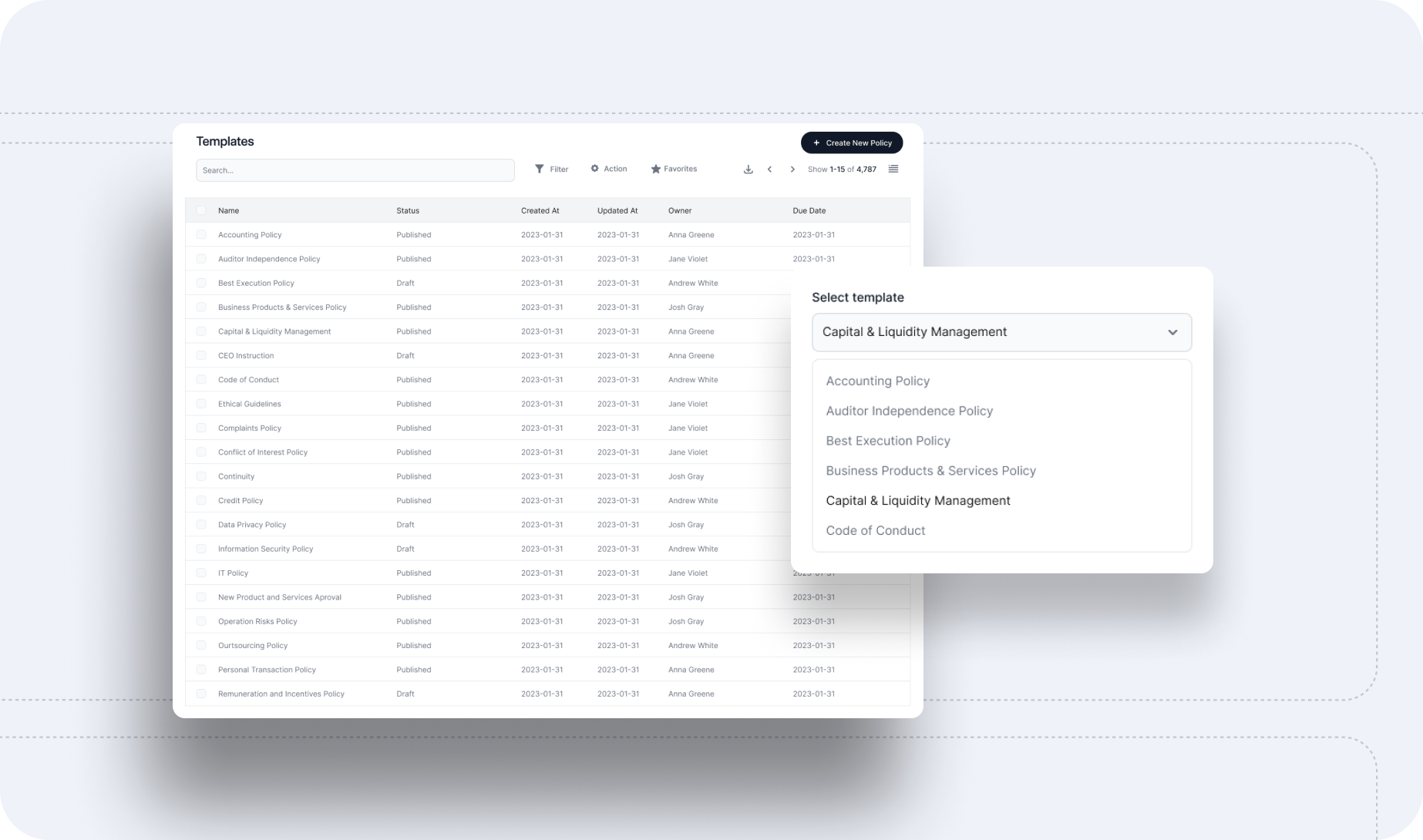Click 'Continuity' row name
The width and height of the screenshot is (1423, 840).
236,476
